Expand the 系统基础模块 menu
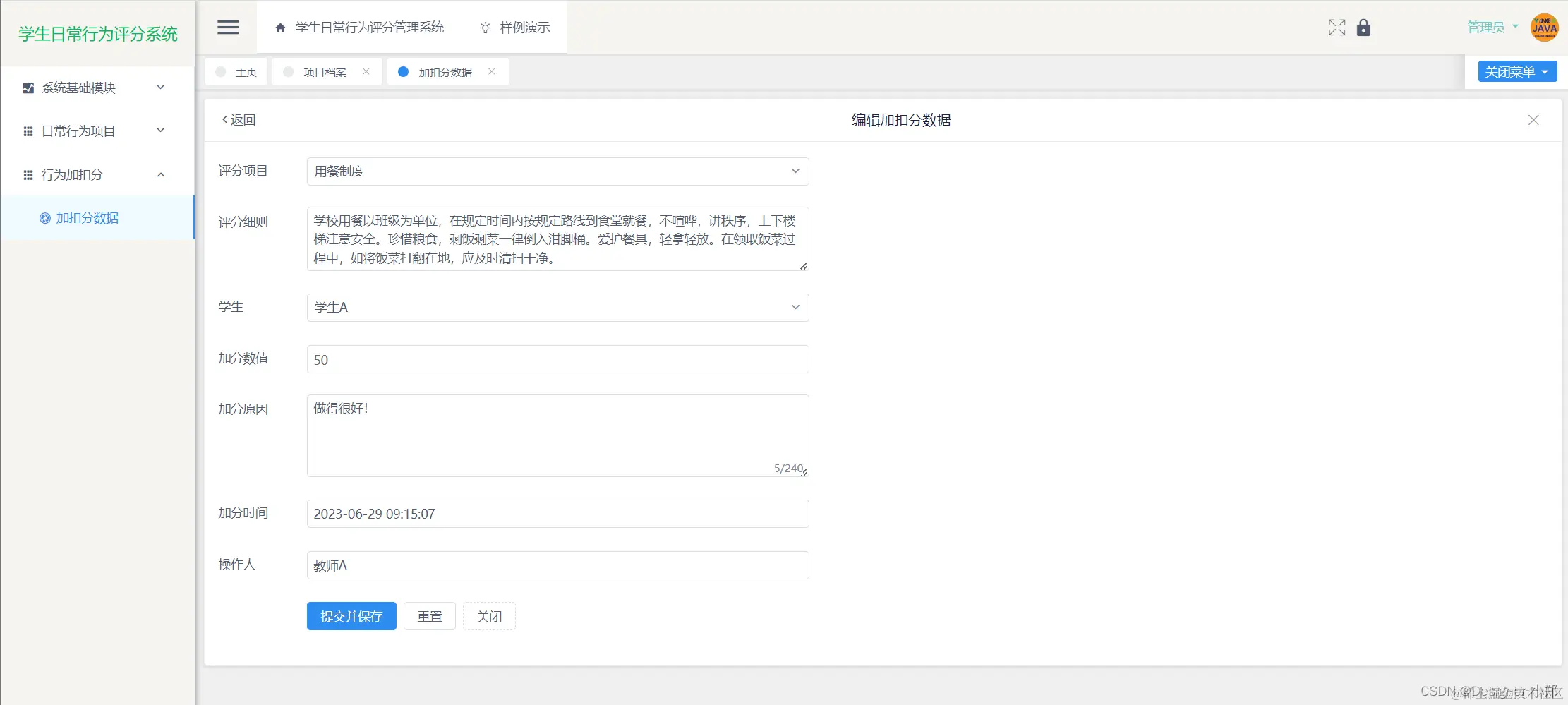1568x705 pixels. [161, 88]
